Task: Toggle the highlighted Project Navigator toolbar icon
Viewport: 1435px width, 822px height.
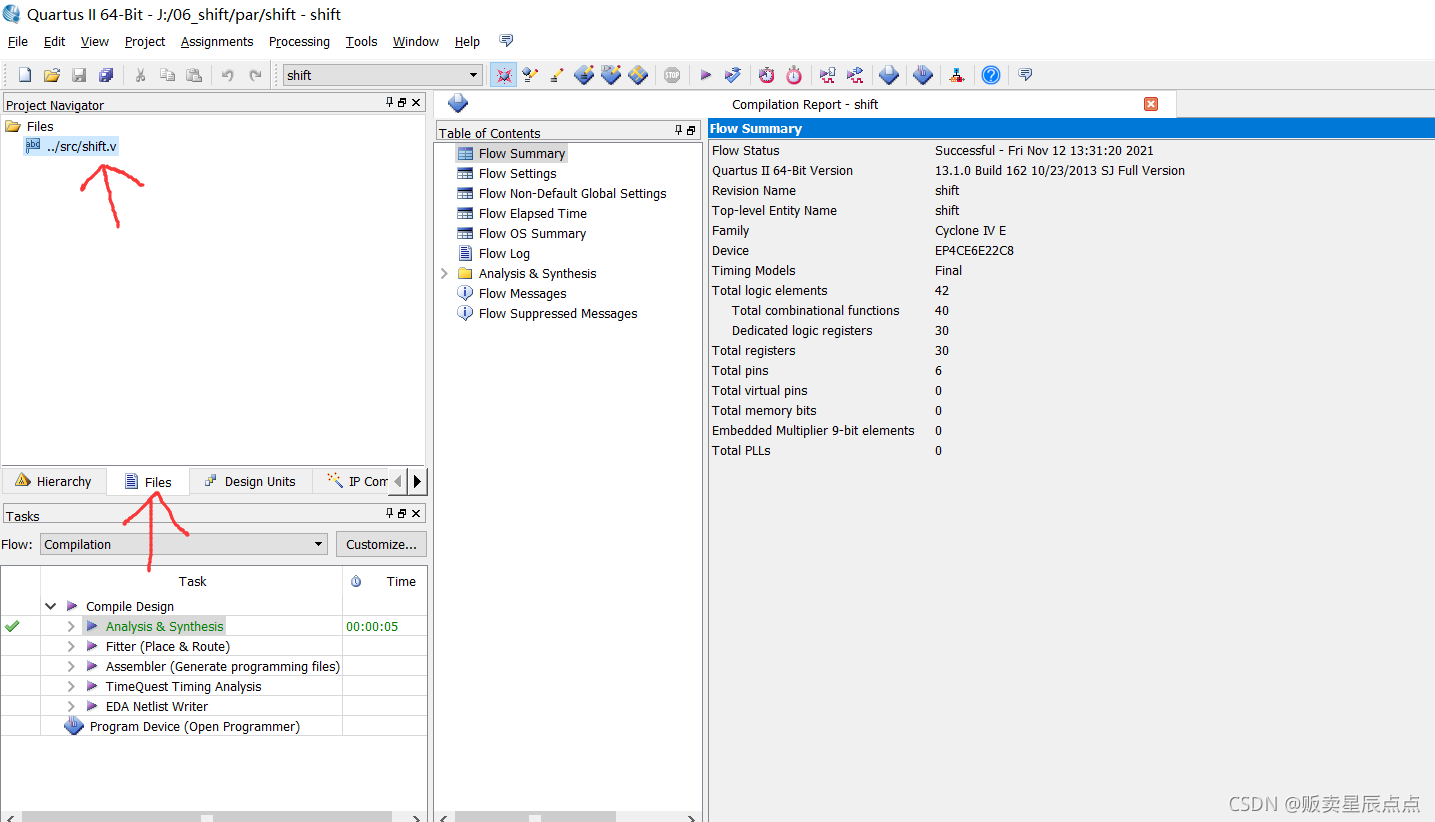Action: coord(503,75)
